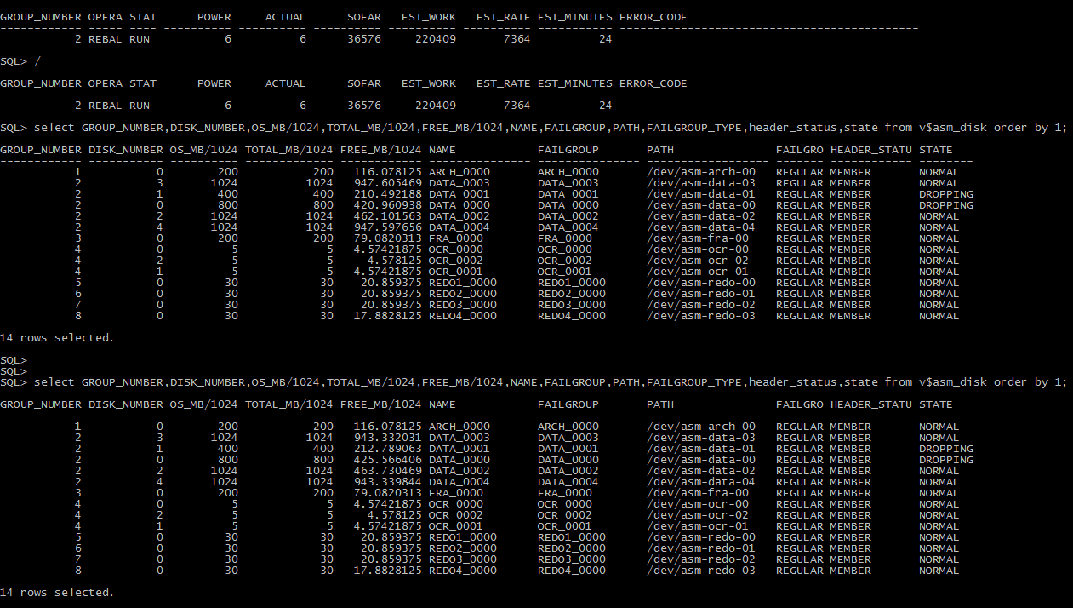Viewport: 1074px width, 608px height.
Task: Click MEMBER status in the 947.597656 row
Action: 850,227
